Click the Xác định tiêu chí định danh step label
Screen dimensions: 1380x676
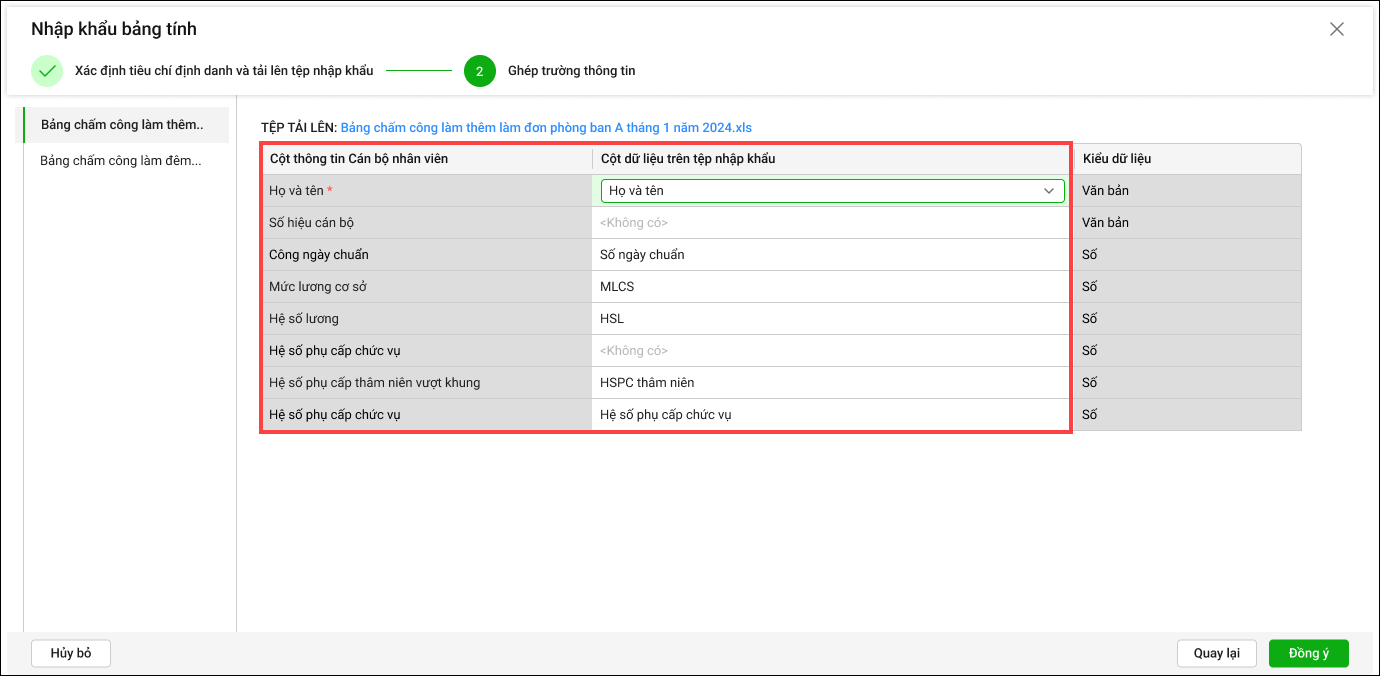click(x=224, y=71)
